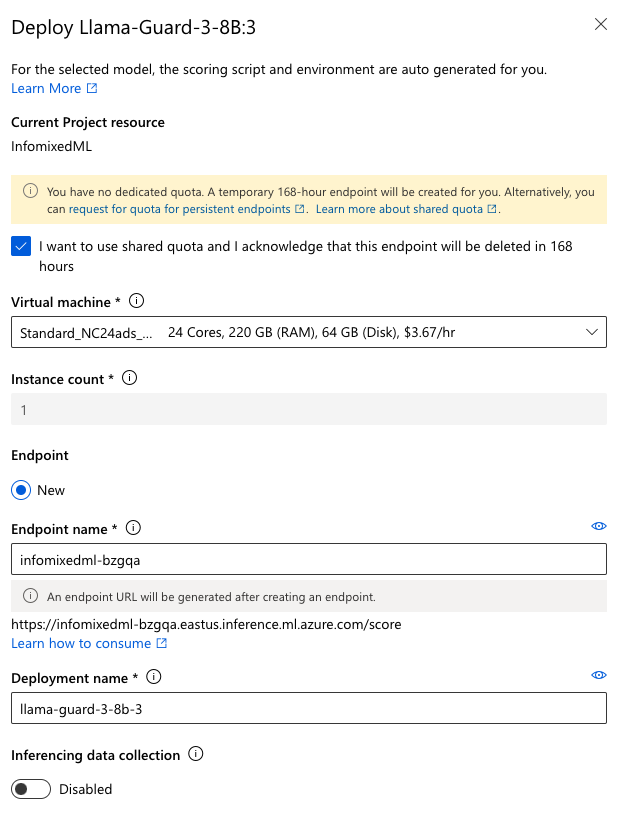
Task: Click the info icon in quota warning banner
Action: pyautogui.click(x=30, y=191)
